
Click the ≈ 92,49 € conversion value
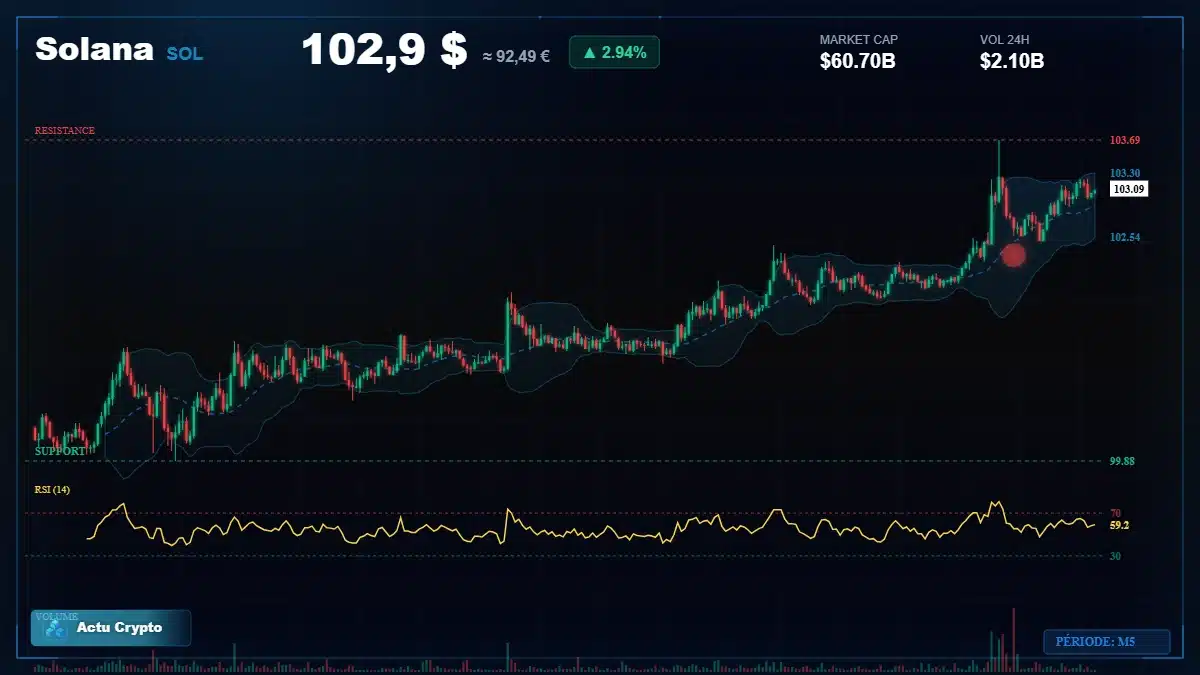click(516, 56)
